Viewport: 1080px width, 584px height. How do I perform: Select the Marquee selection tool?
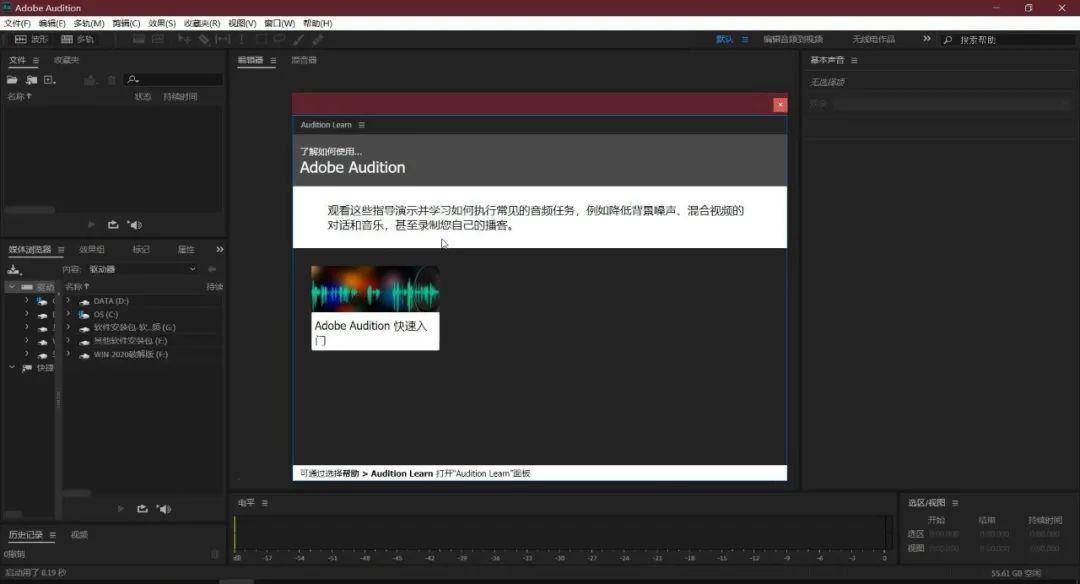[262, 39]
